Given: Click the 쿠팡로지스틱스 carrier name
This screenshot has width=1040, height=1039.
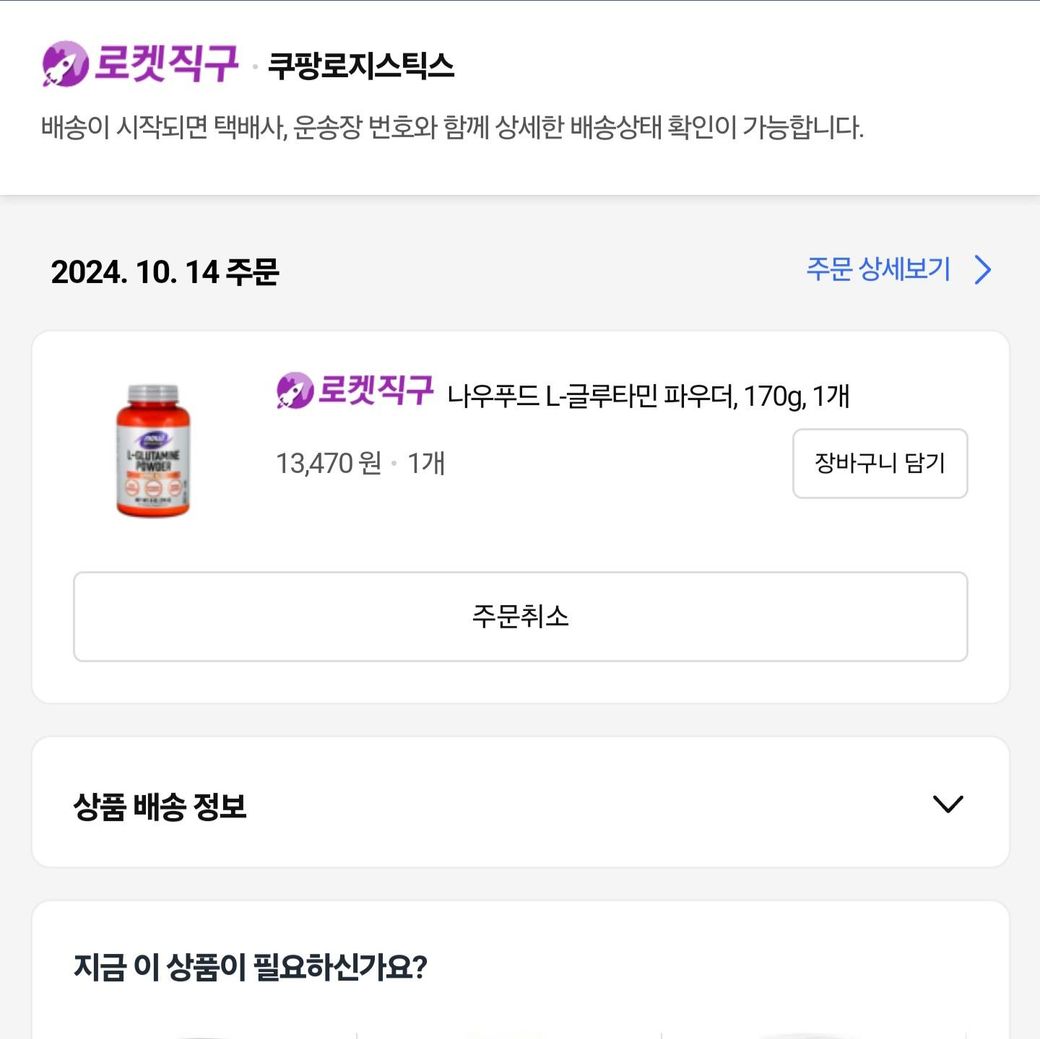Looking at the screenshot, I should pos(360,66).
